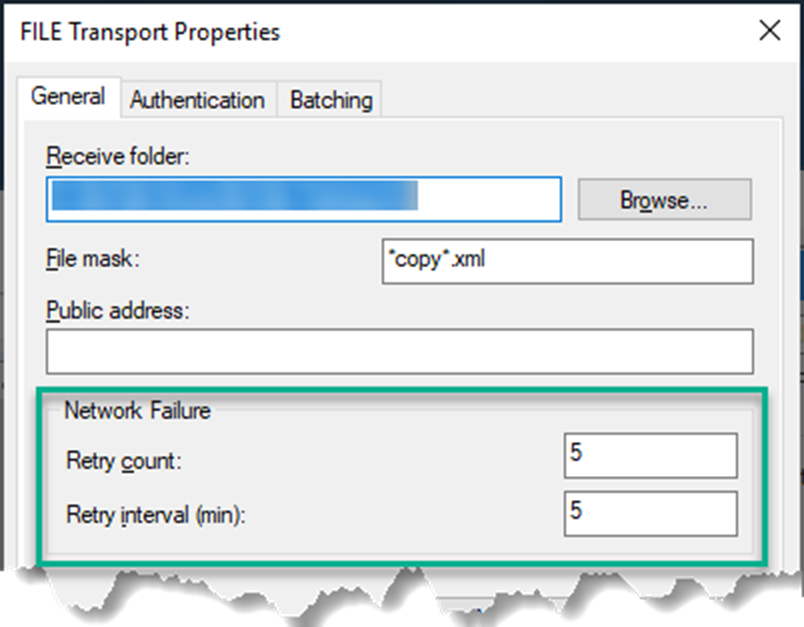The image size is (804, 627).
Task: Click the Browse button for Receive folder
Action: (x=664, y=199)
